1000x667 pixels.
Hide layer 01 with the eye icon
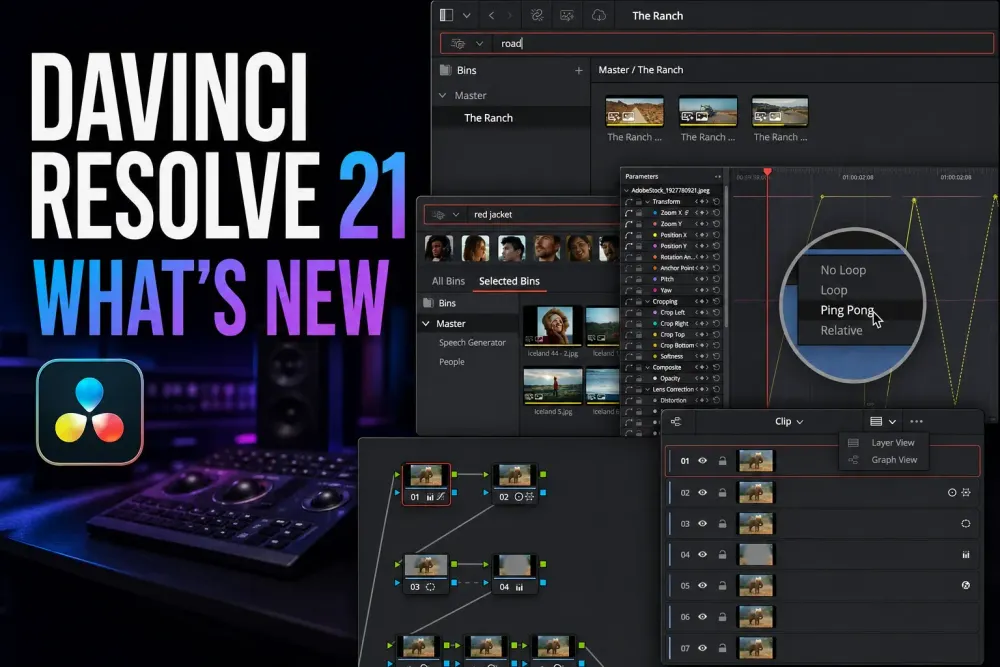pyautogui.click(x=702, y=460)
